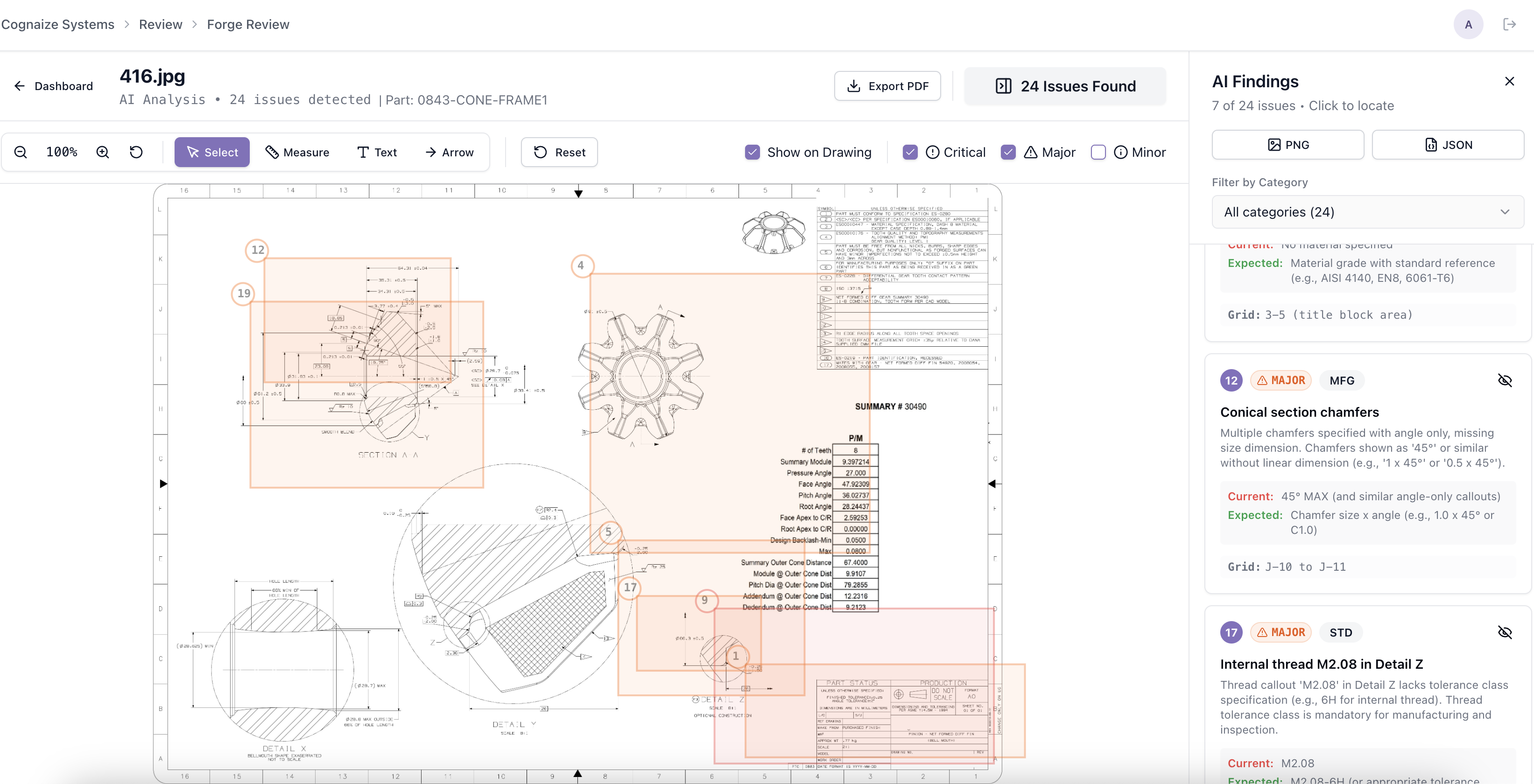The image size is (1534, 784).
Task: Enable the Minor severity filter
Action: pyautogui.click(x=1098, y=153)
